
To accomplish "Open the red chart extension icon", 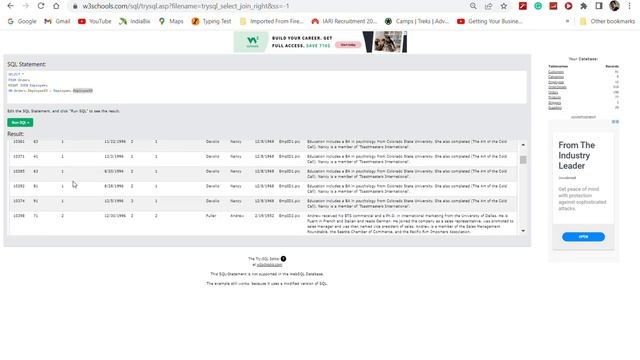I will (x=553, y=6).
